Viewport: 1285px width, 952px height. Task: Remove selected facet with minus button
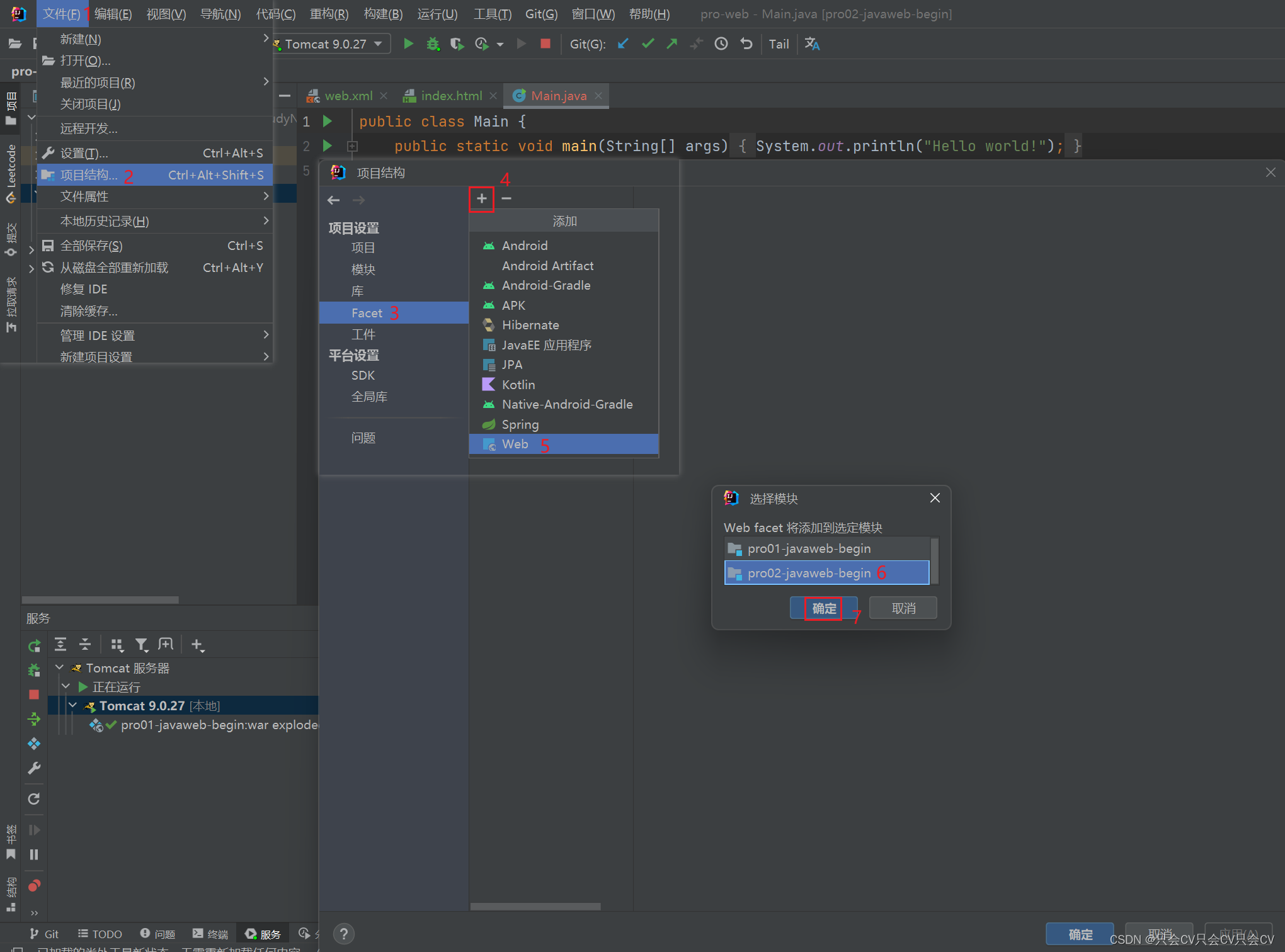coord(506,199)
